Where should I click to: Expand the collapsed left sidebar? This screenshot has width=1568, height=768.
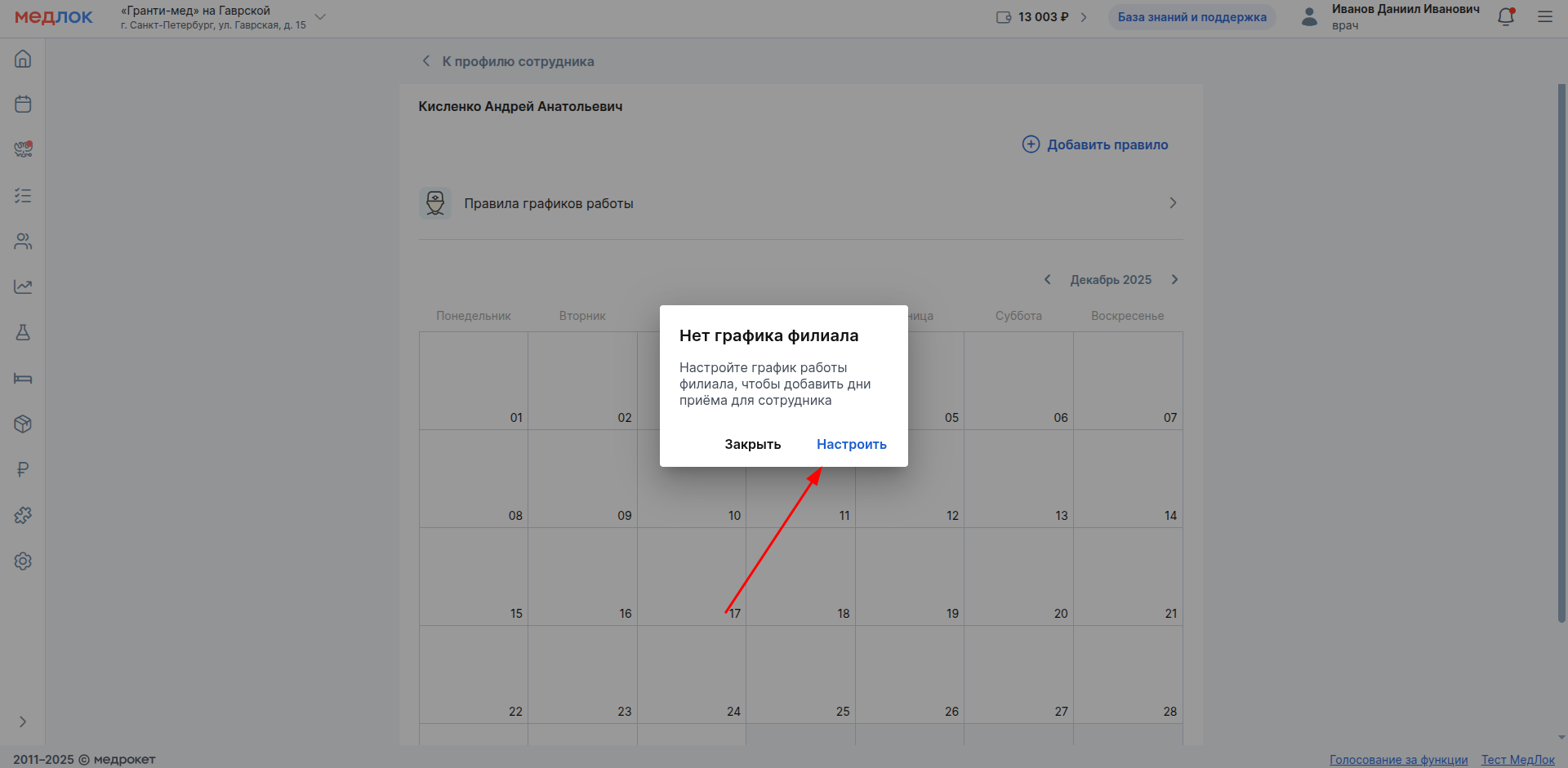[x=23, y=721]
